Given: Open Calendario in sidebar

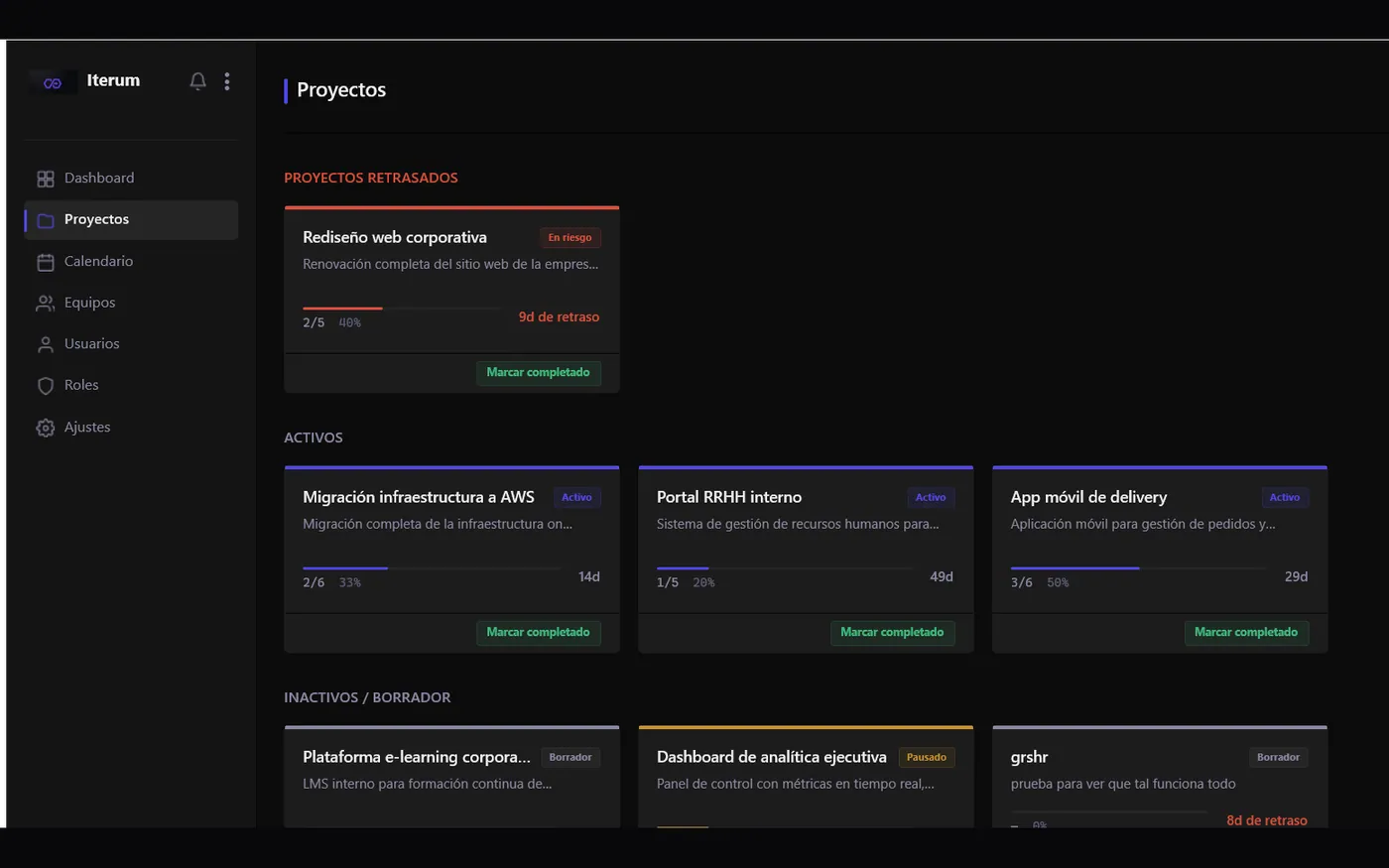Looking at the screenshot, I should click(x=131, y=262).
